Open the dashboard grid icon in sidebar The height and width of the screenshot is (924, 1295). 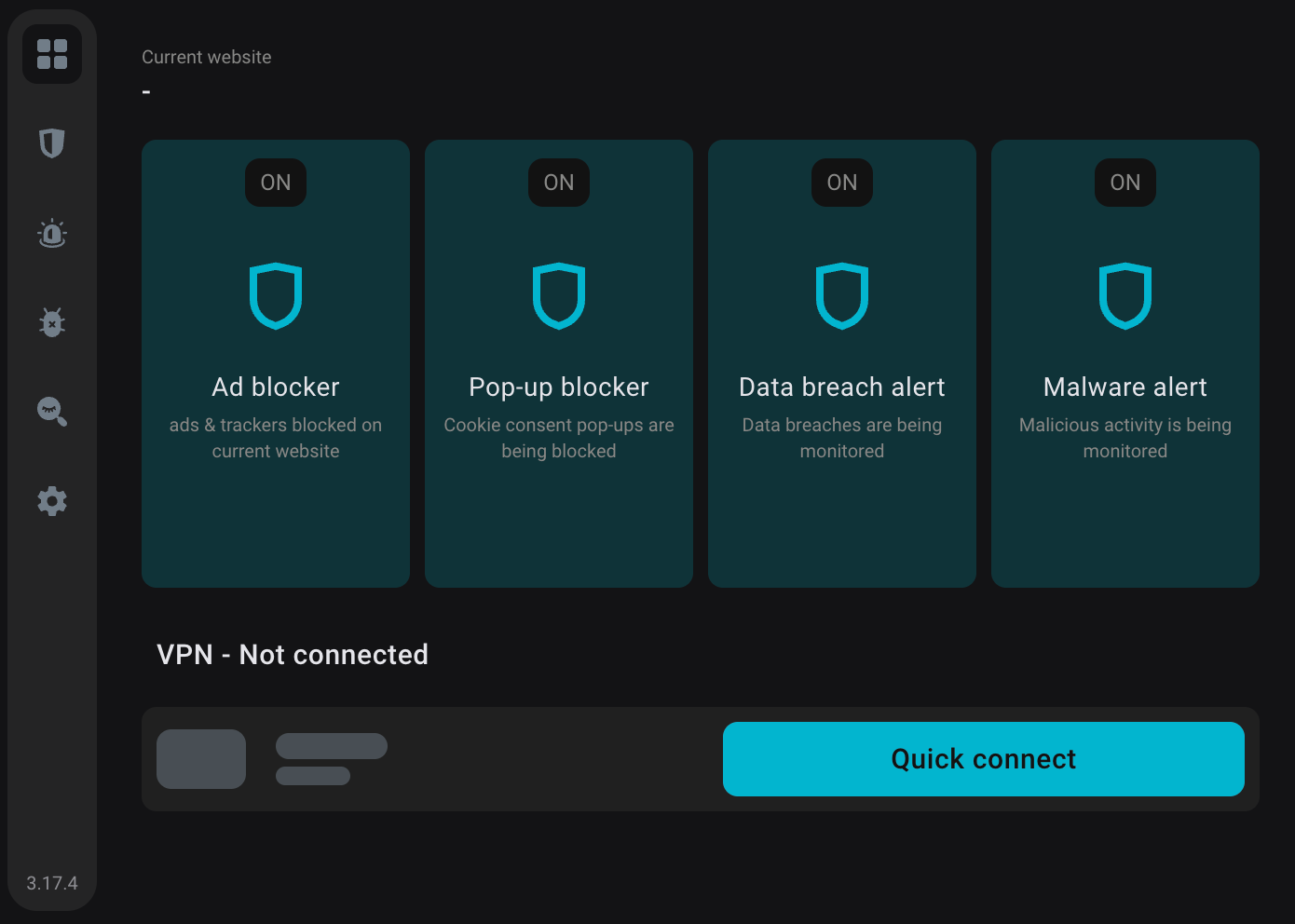(x=52, y=54)
